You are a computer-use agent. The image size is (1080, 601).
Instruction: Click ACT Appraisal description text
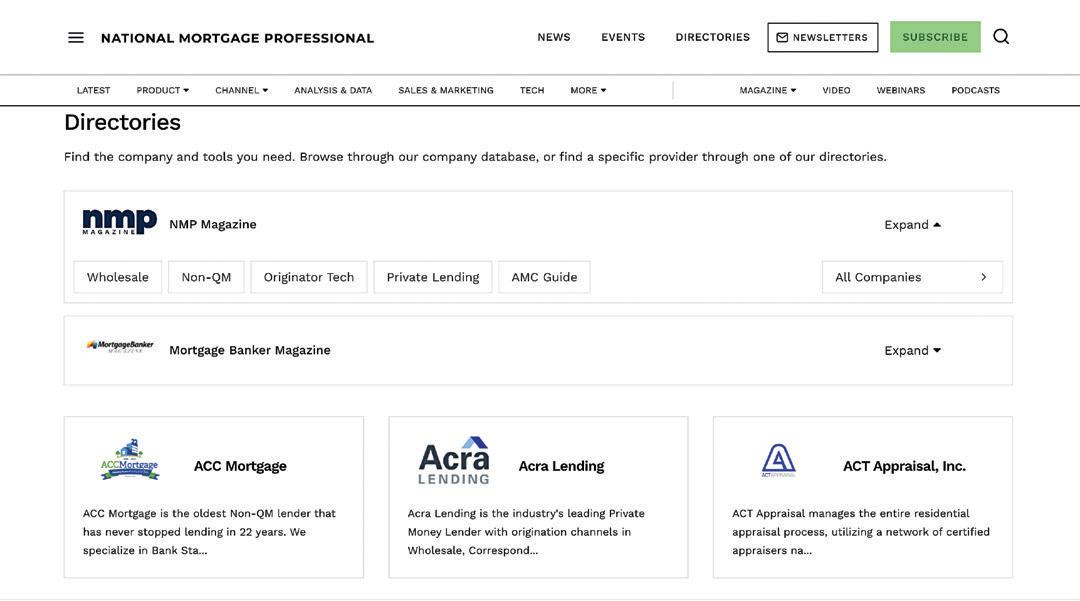pos(861,531)
